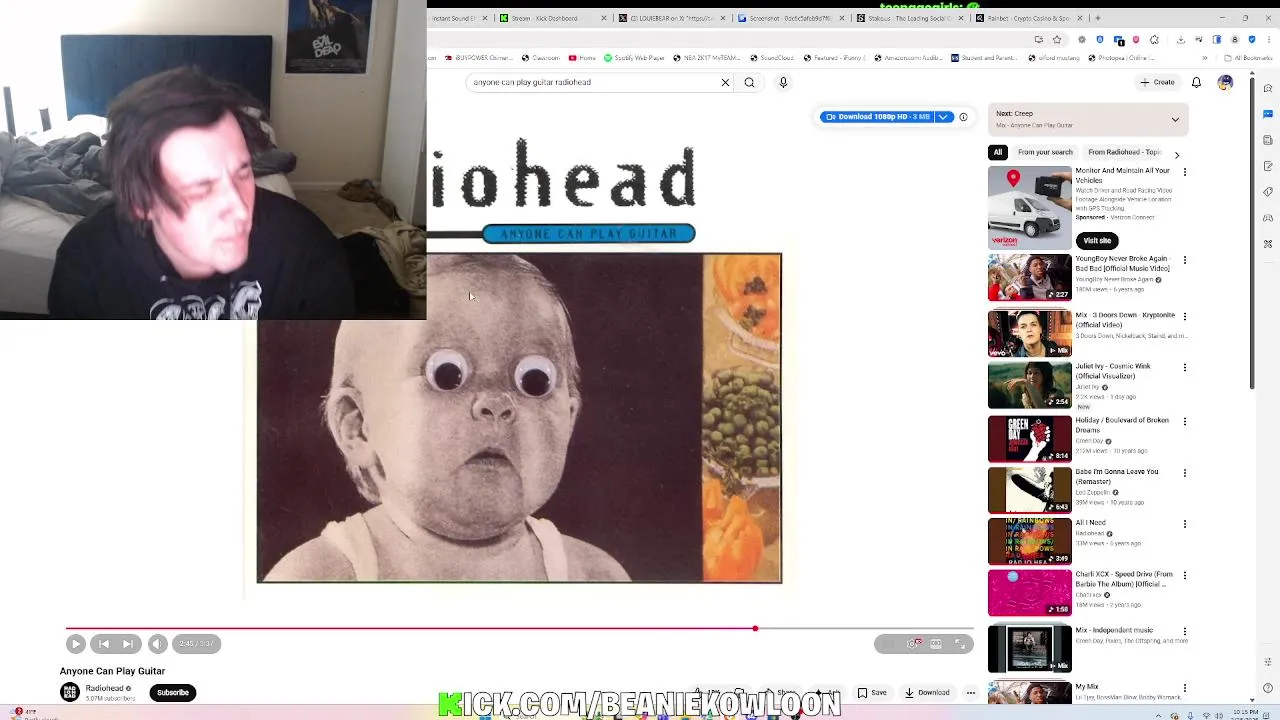Start voice search with microphone icon

(783, 82)
